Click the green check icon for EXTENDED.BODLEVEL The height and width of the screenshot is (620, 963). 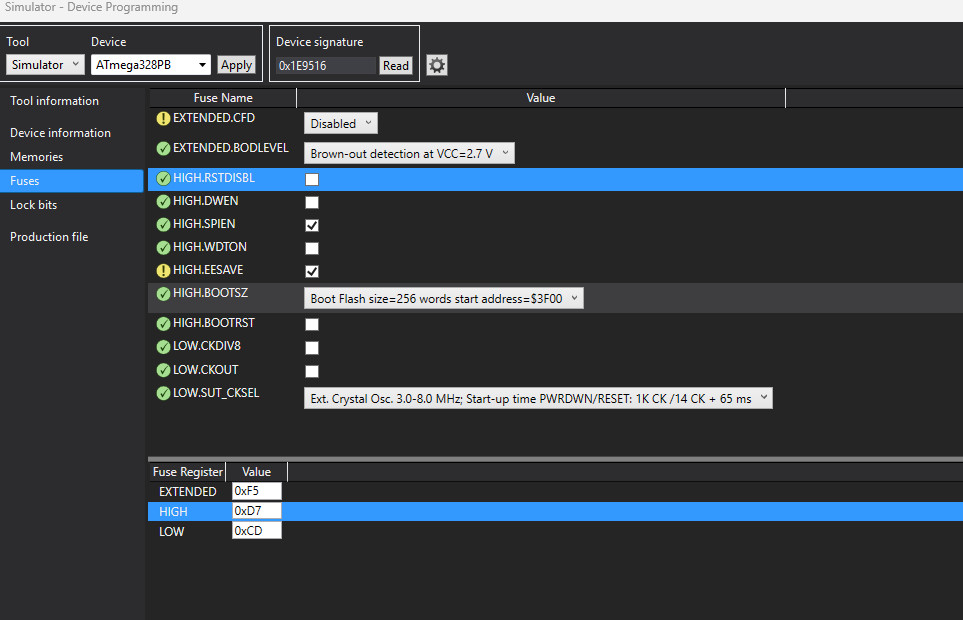[163, 149]
